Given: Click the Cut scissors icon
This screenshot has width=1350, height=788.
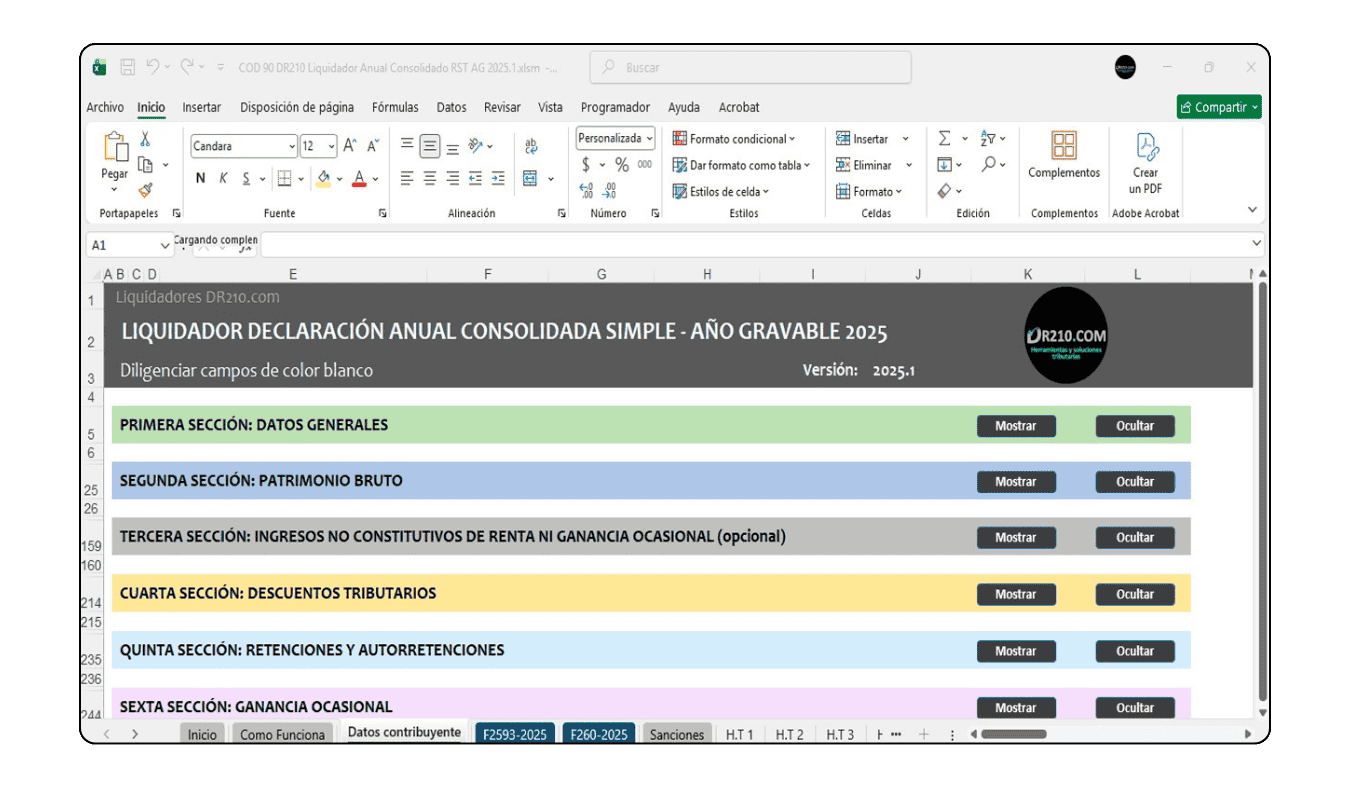Looking at the screenshot, I should [x=145, y=140].
